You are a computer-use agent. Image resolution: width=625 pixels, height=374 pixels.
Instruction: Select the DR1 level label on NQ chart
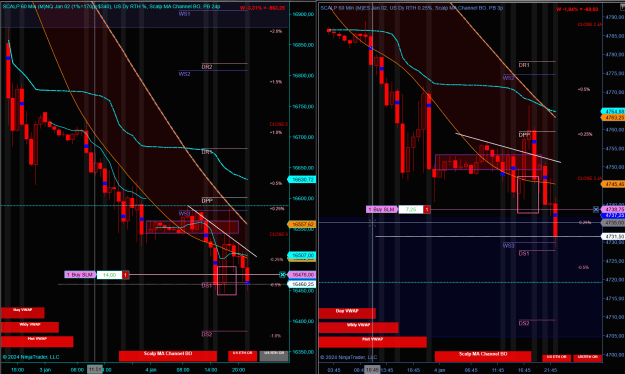tap(207, 152)
